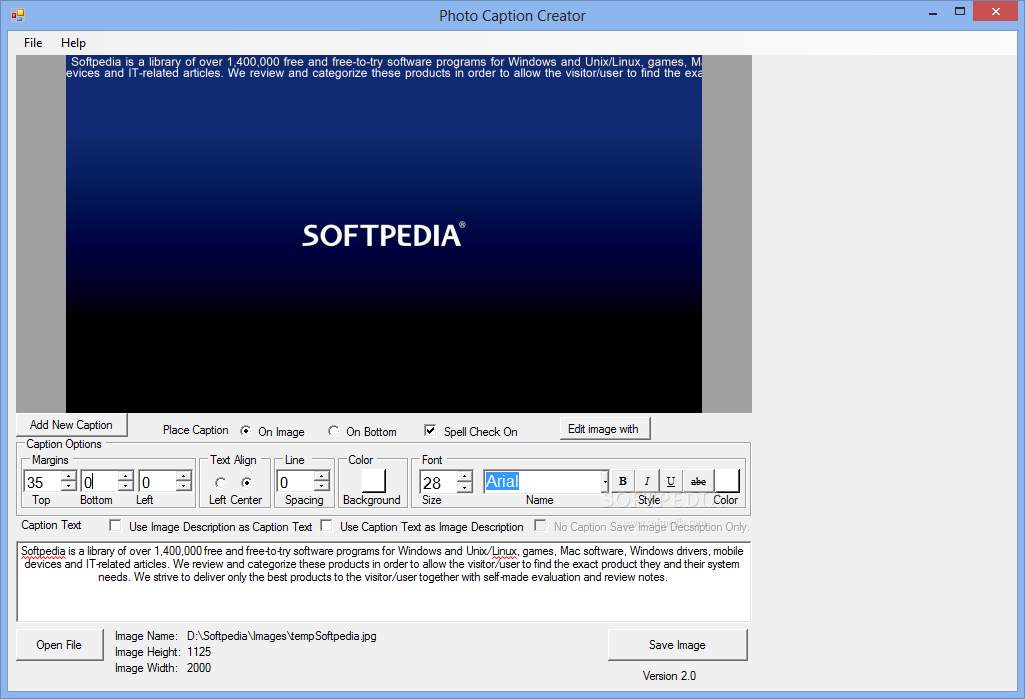Click Edit image with button

604,429
